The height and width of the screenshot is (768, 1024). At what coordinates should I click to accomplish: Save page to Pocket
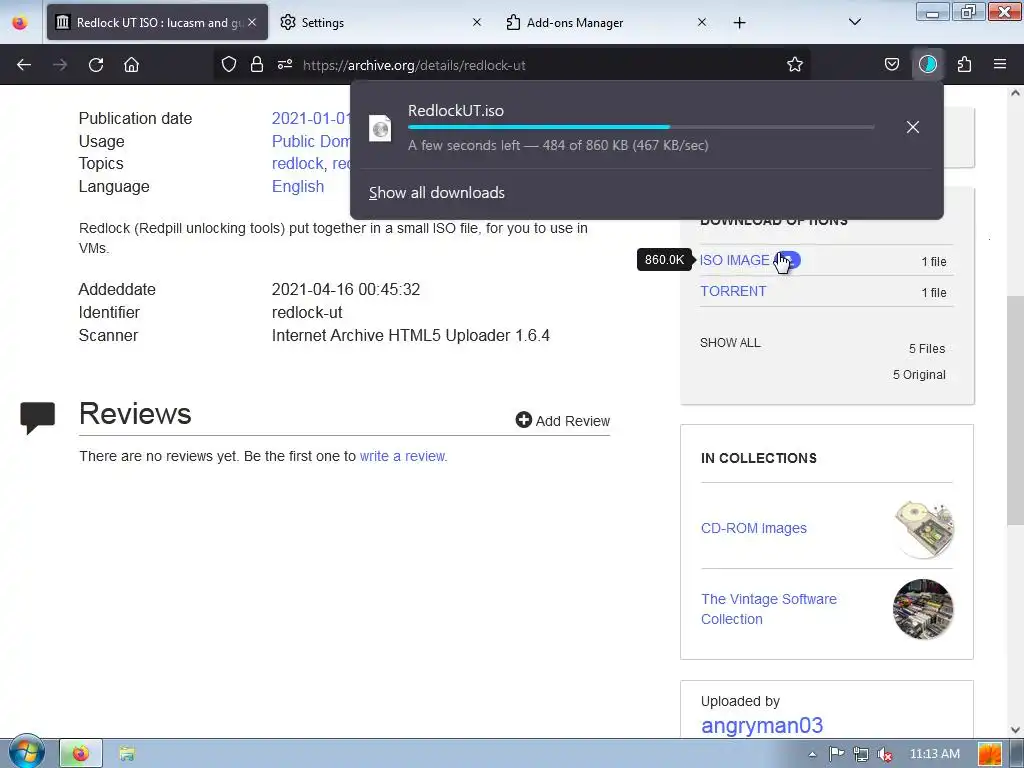tap(891, 64)
